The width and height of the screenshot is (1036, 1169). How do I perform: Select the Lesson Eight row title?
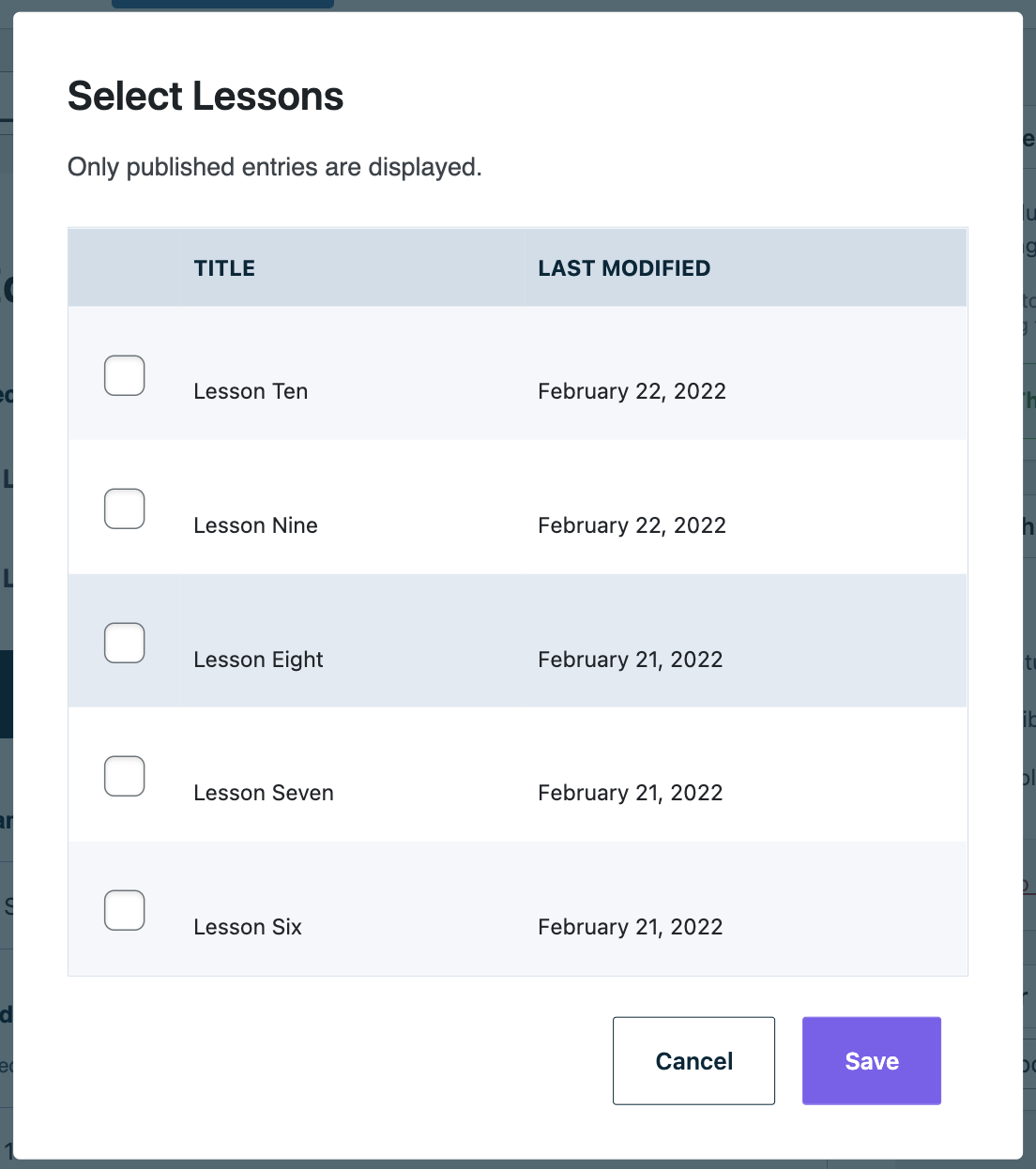click(257, 659)
